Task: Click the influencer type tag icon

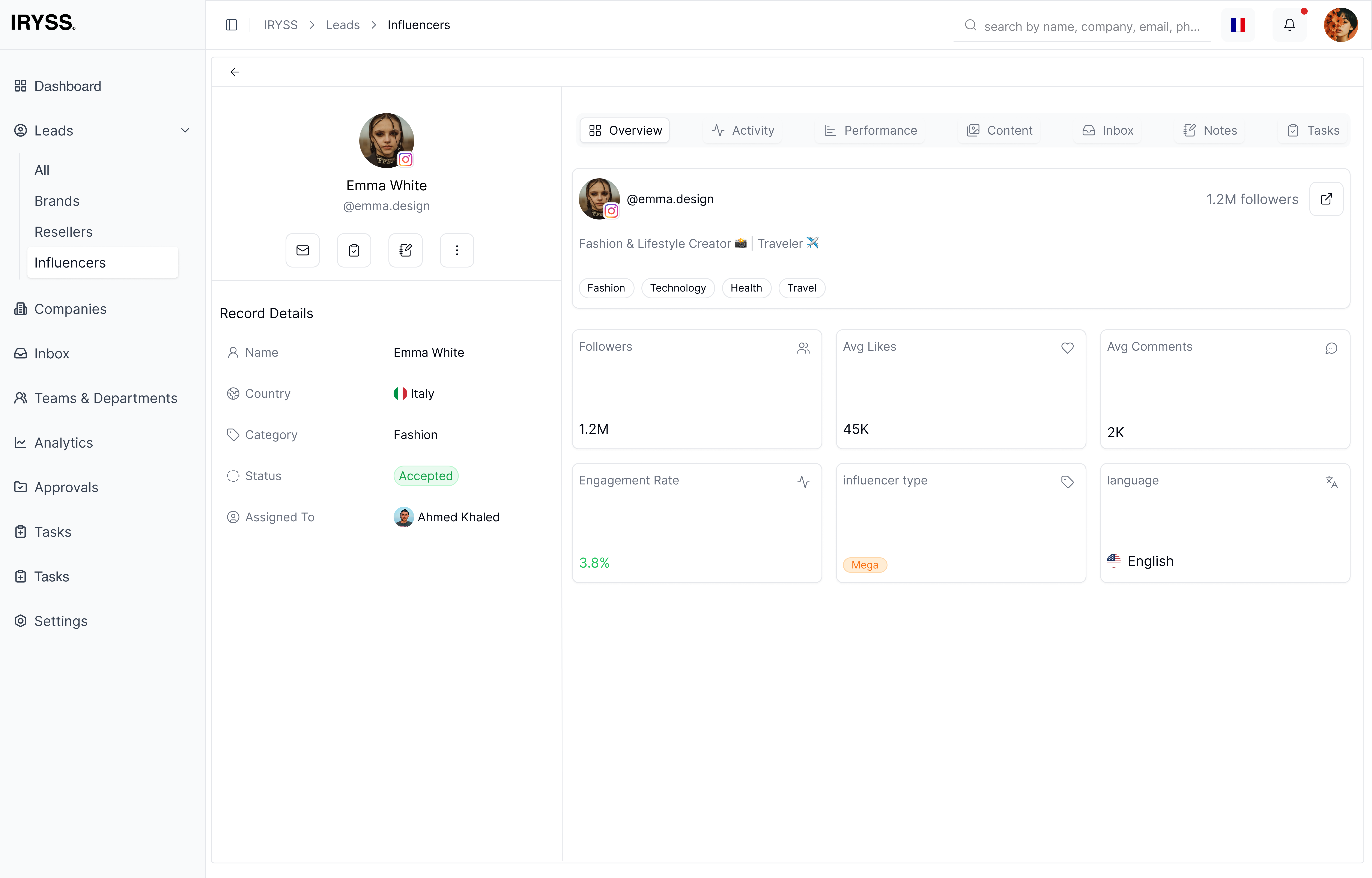Action: point(1068,482)
